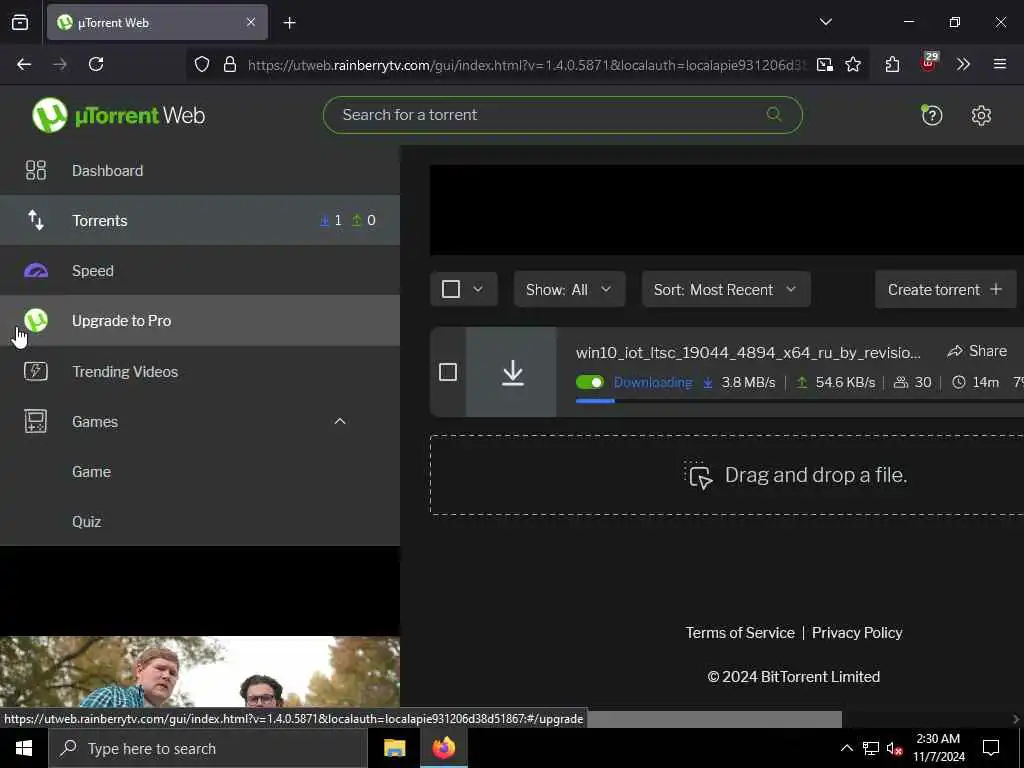This screenshot has height=768, width=1024.
Task: Show more tools with double-chevron overflow
Action: point(963,64)
